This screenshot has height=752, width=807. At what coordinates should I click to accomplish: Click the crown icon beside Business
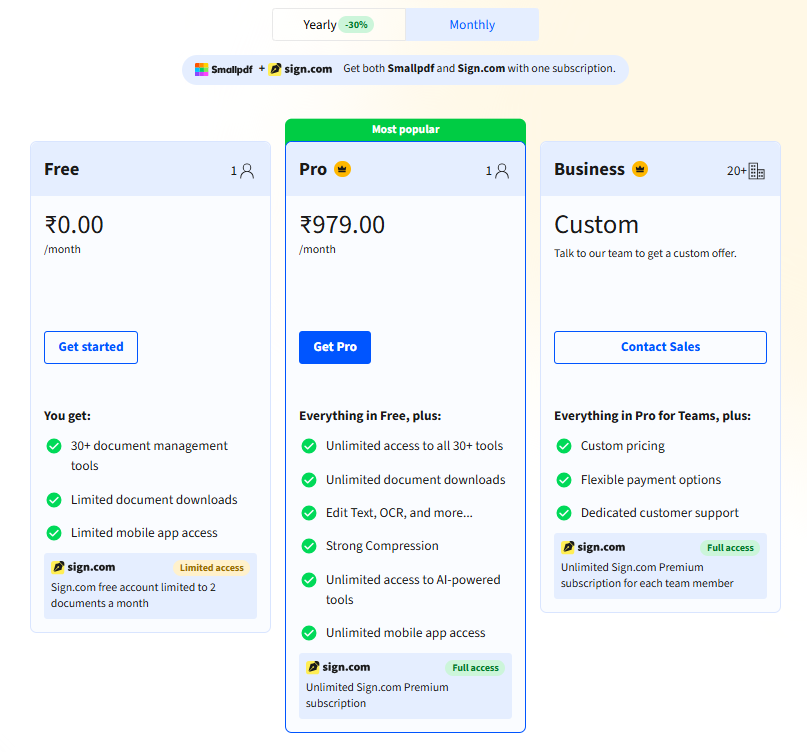tap(640, 169)
